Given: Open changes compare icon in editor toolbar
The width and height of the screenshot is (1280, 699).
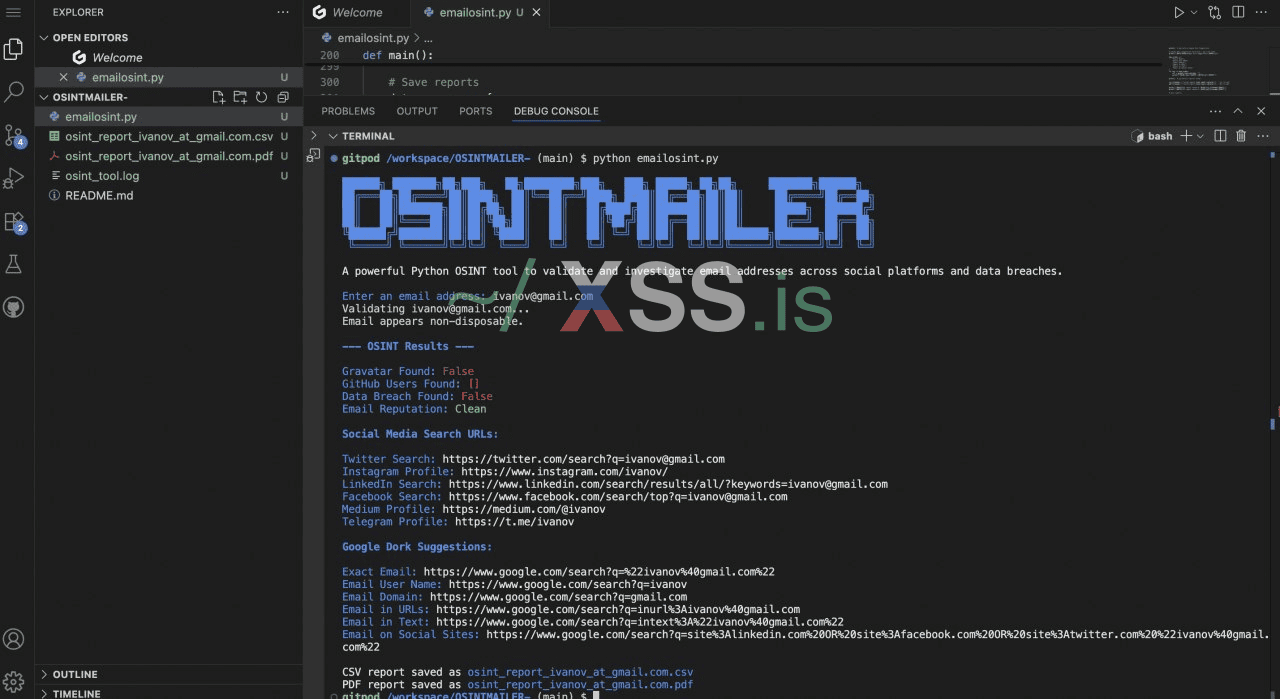Looking at the screenshot, I should [x=1215, y=12].
